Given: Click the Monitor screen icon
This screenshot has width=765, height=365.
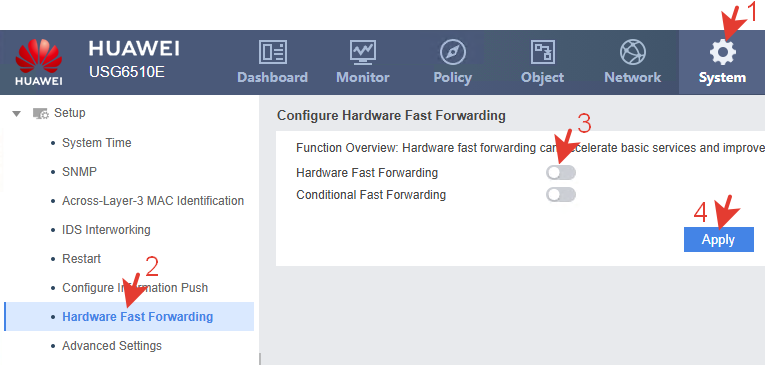Looking at the screenshot, I should click(362, 53).
